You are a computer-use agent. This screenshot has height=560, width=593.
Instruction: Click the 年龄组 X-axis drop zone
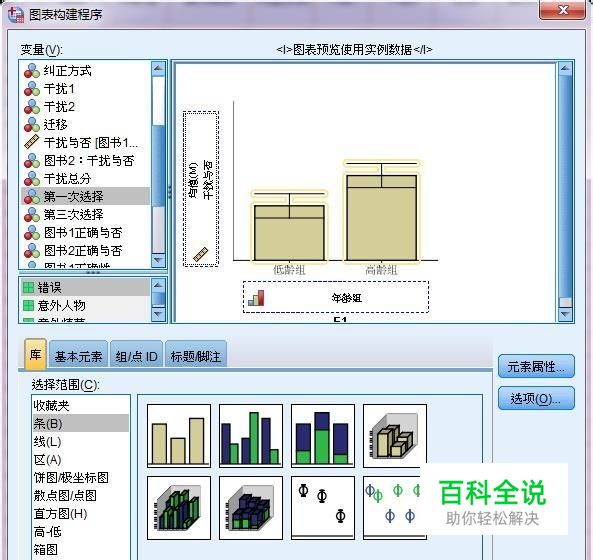tap(336, 297)
